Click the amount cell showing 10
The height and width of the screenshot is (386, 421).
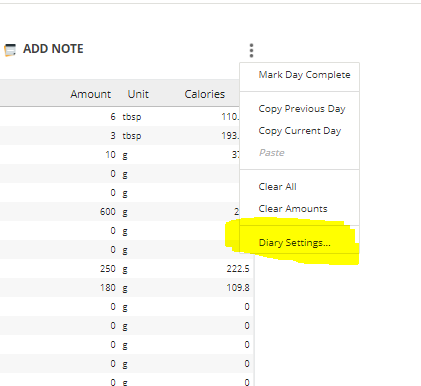110,155
